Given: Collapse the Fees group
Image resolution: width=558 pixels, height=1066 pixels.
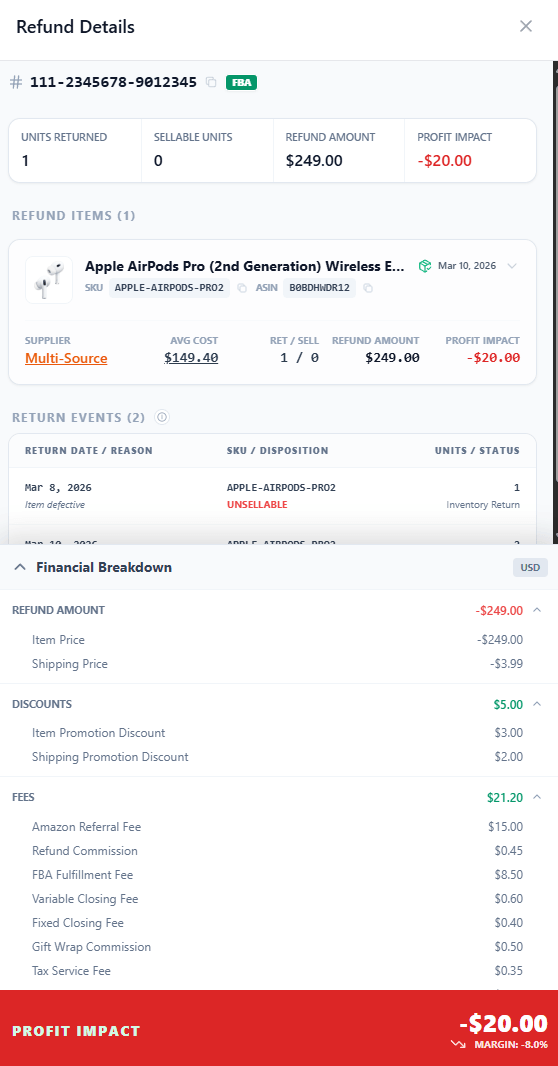Looking at the screenshot, I should 537,797.
